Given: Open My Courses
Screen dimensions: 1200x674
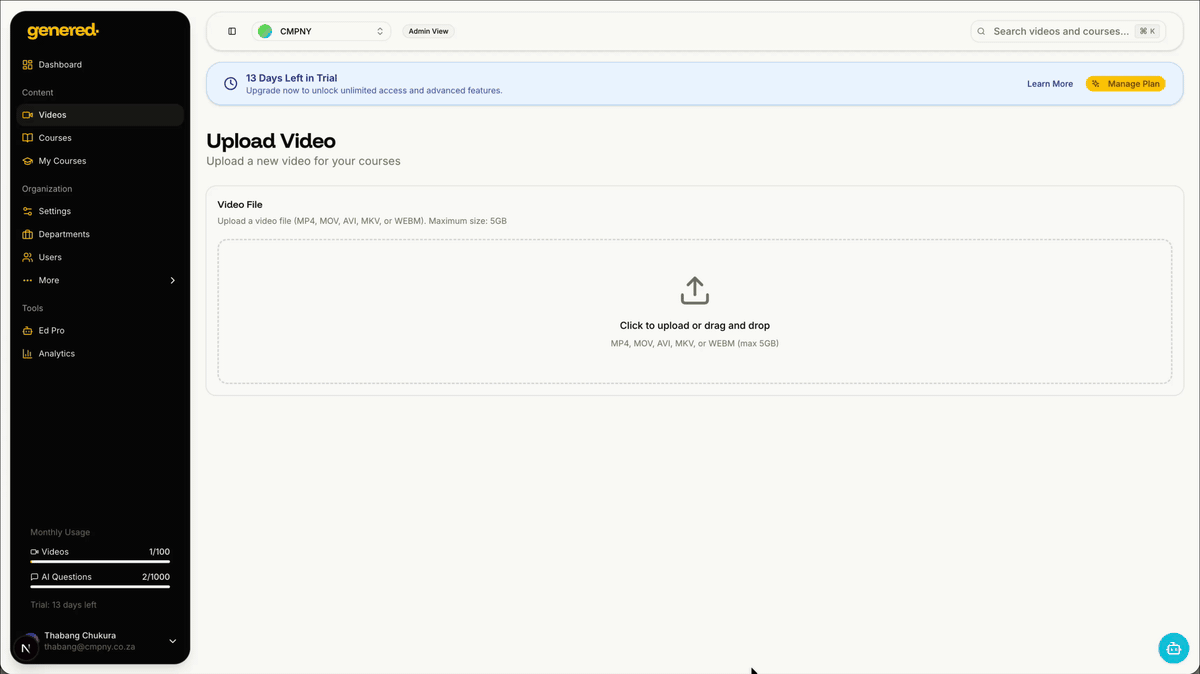Looking at the screenshot, I should click(x=100, y=161).
